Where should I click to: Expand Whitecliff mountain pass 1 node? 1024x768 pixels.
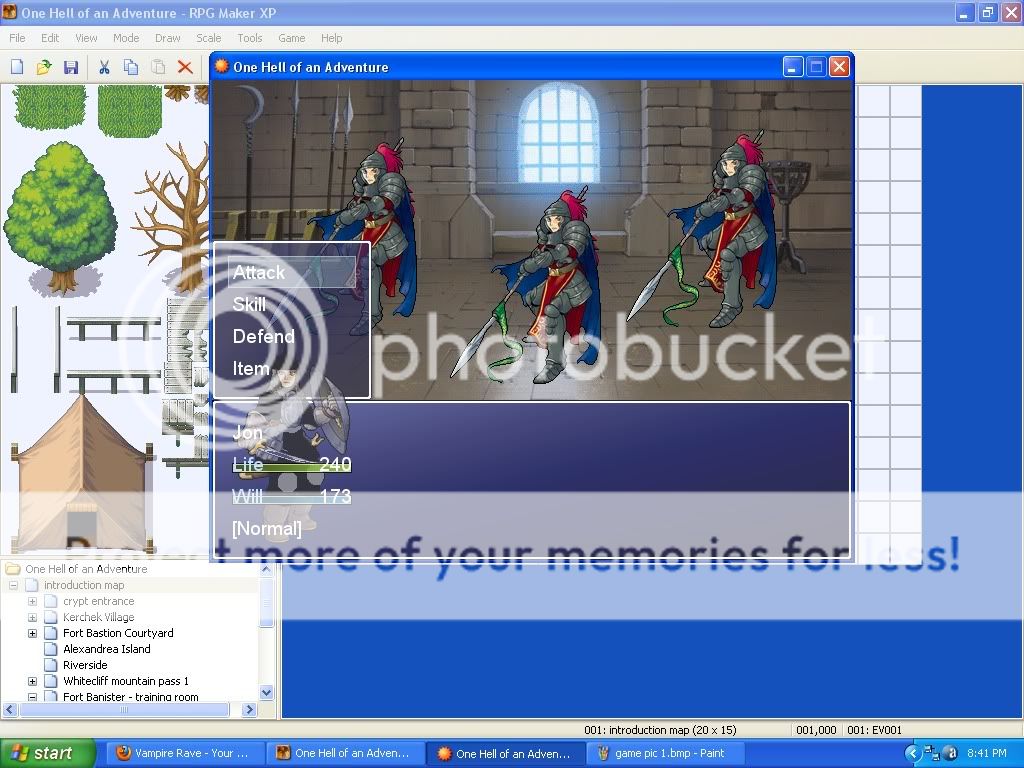pos(32,681)
